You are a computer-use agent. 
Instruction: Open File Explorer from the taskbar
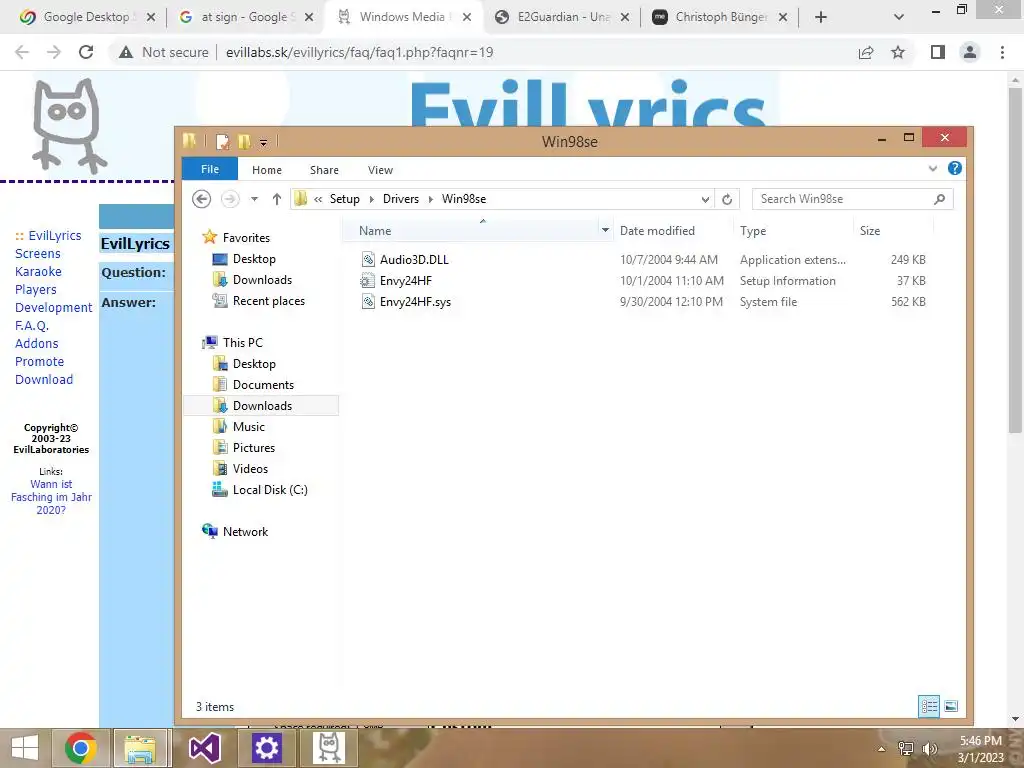pos(140,748)
